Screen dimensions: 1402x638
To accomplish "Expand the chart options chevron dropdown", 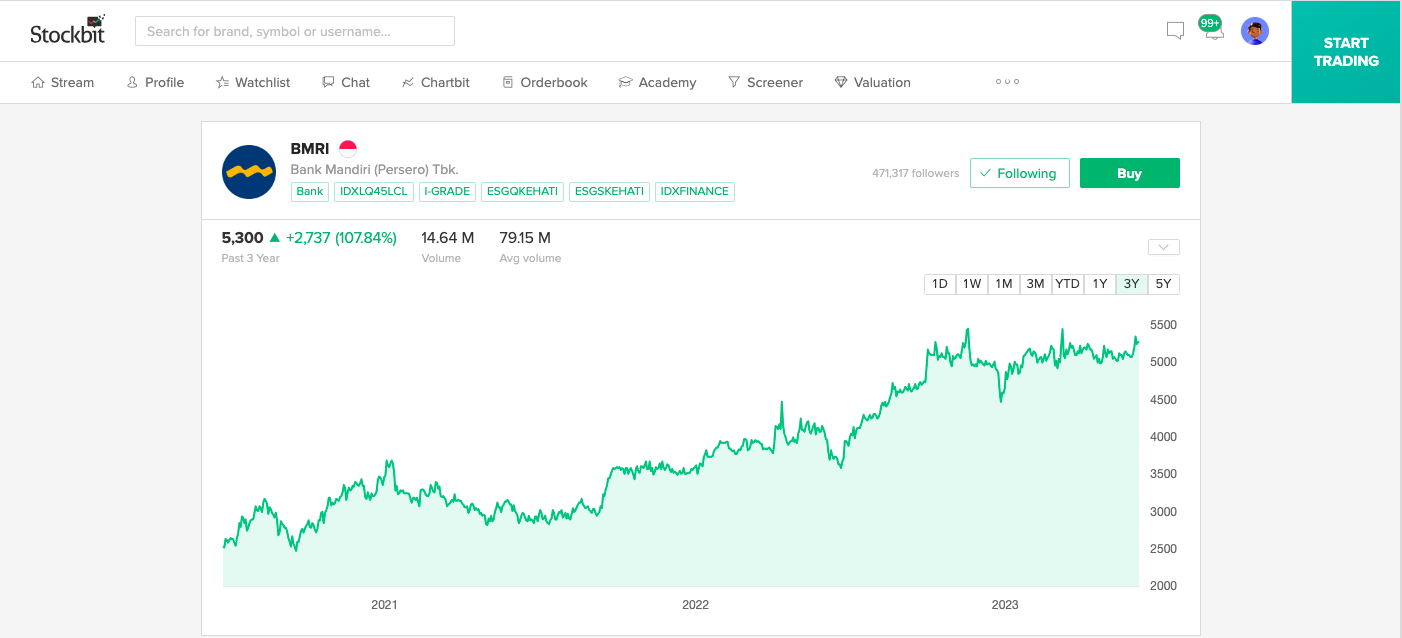I will 1164,247.
